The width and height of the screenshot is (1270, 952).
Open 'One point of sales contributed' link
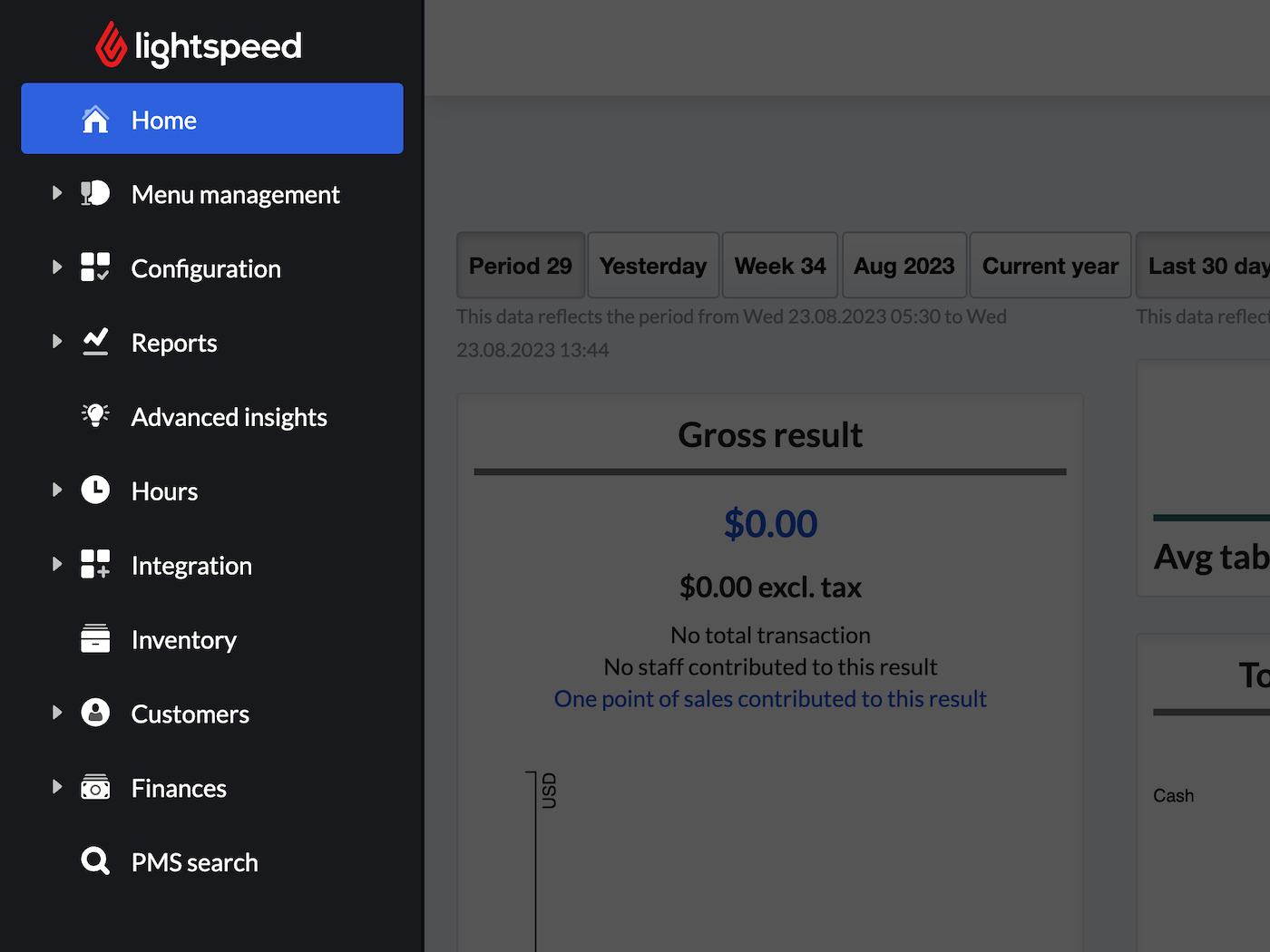click(770, 699)
